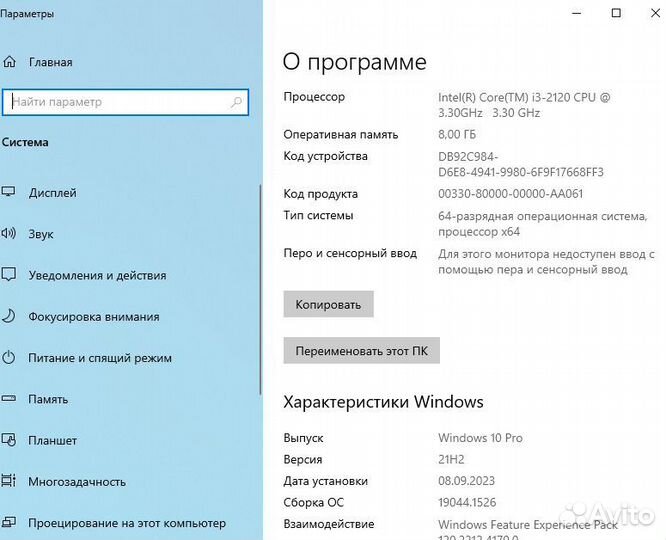Maximize the Параметры window
666x540 pixels.
coord(616,13)
